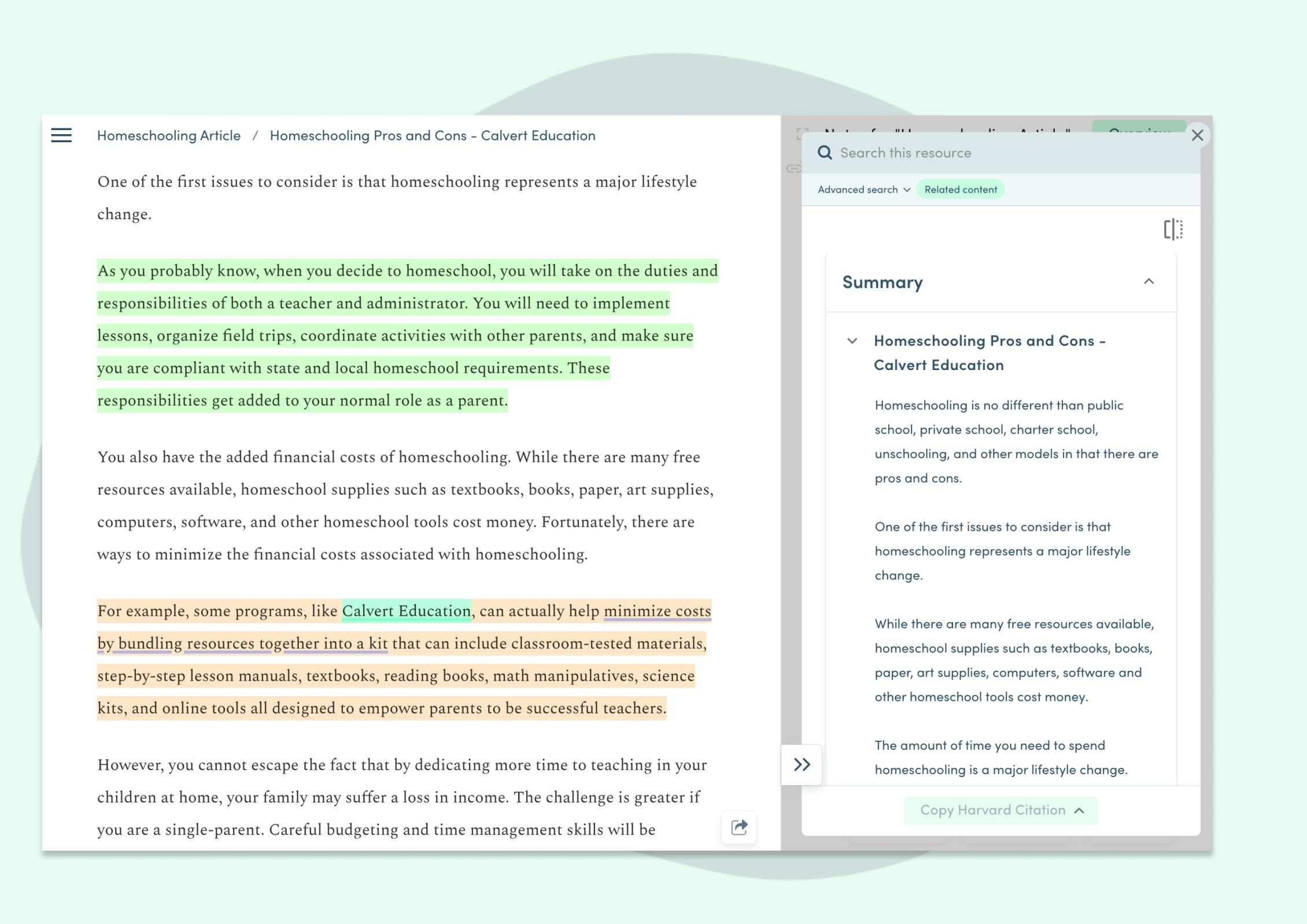Open Homeschooling Pros and Cons breadcrumb
Viewport: 1307px width, 924px height.
pos(433,135)
